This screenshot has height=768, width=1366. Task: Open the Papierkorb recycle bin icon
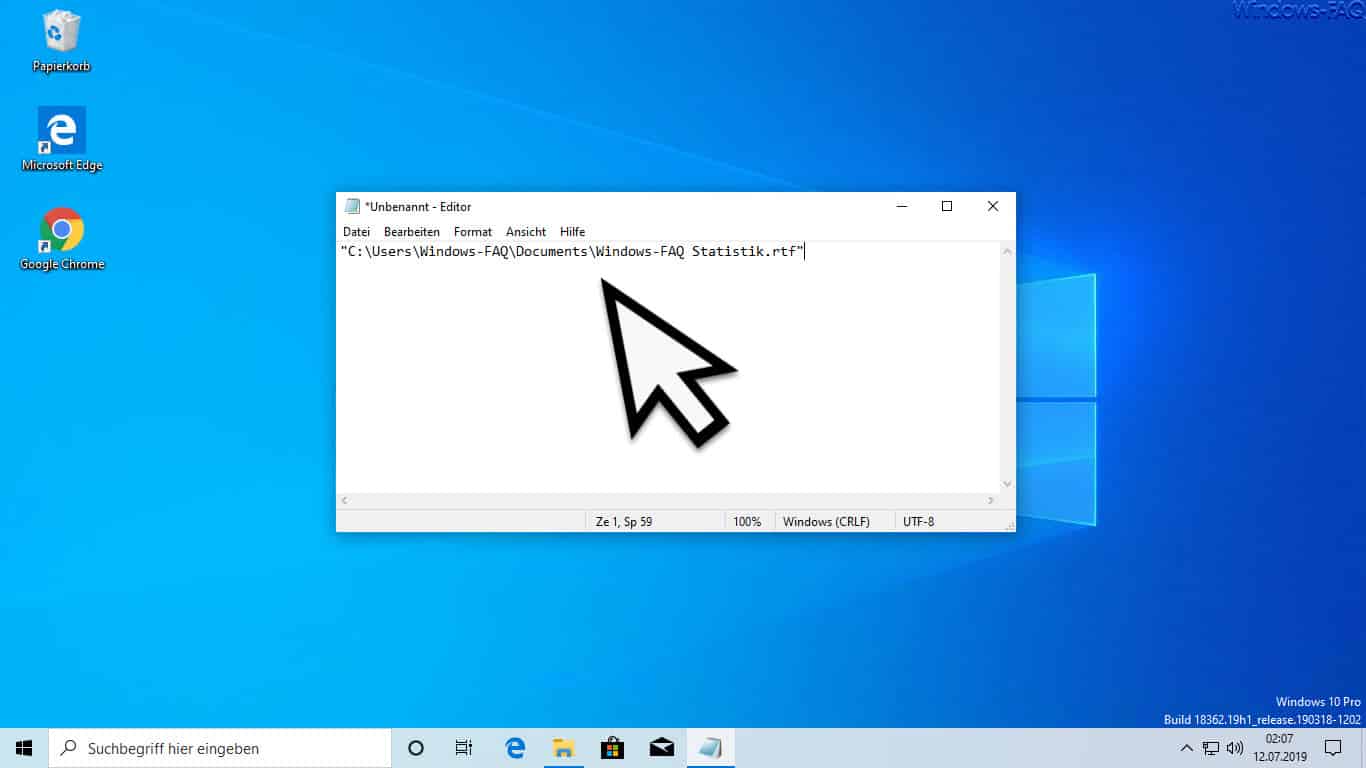[x=61, y=41]
